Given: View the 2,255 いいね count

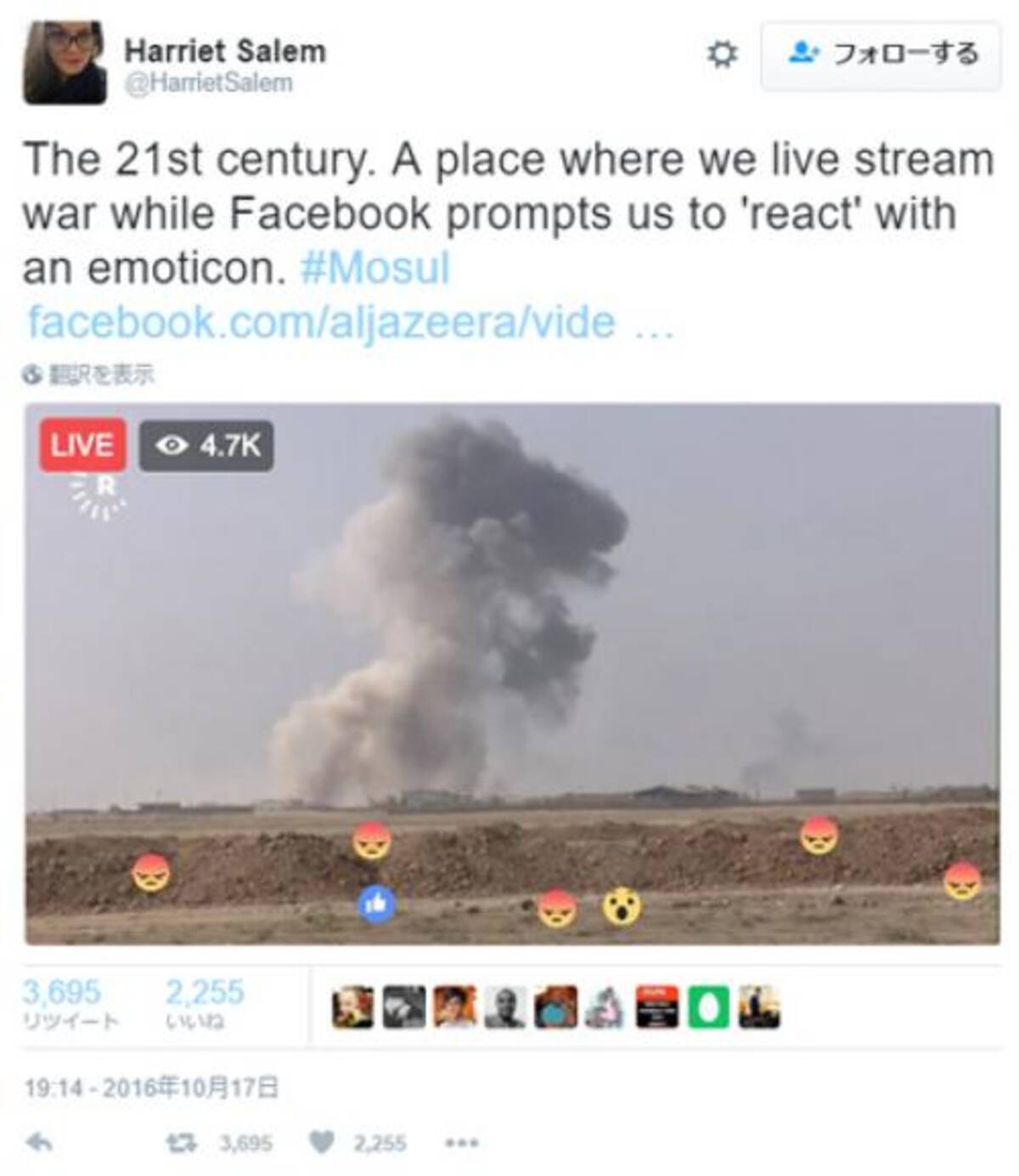Looking at the screenshot, I should coord(205,1002).
